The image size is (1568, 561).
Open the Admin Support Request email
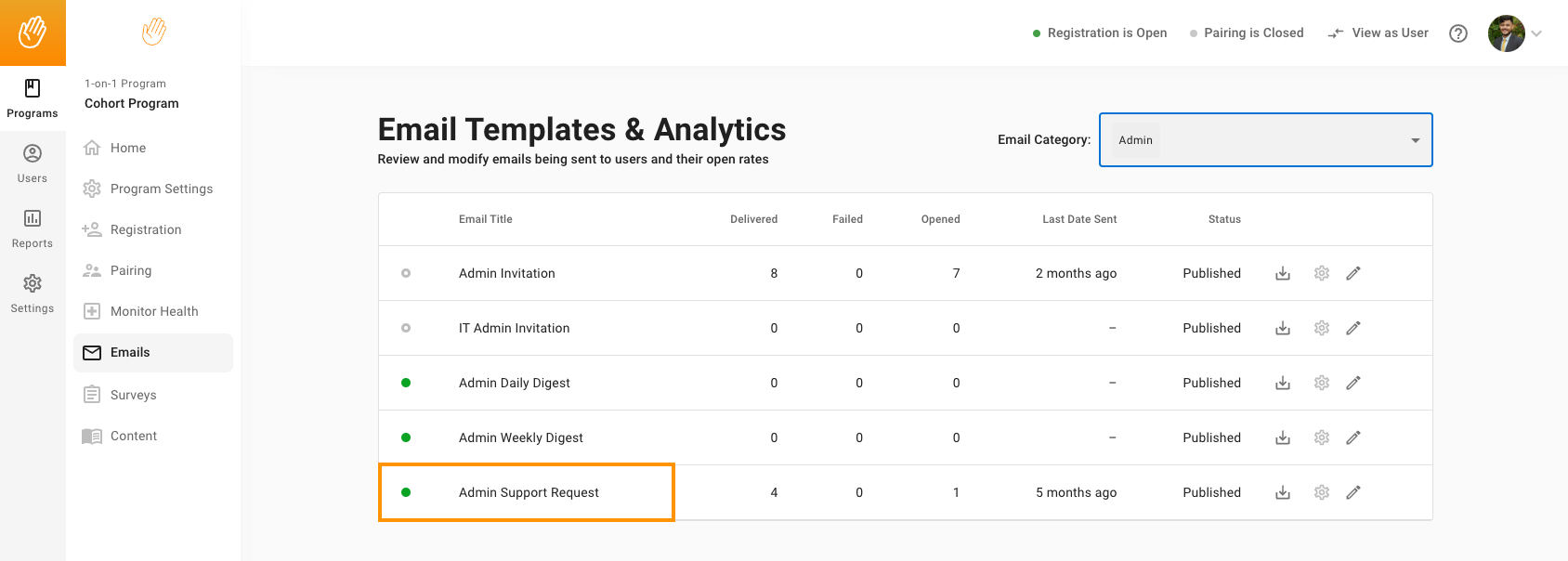point(529,492)
